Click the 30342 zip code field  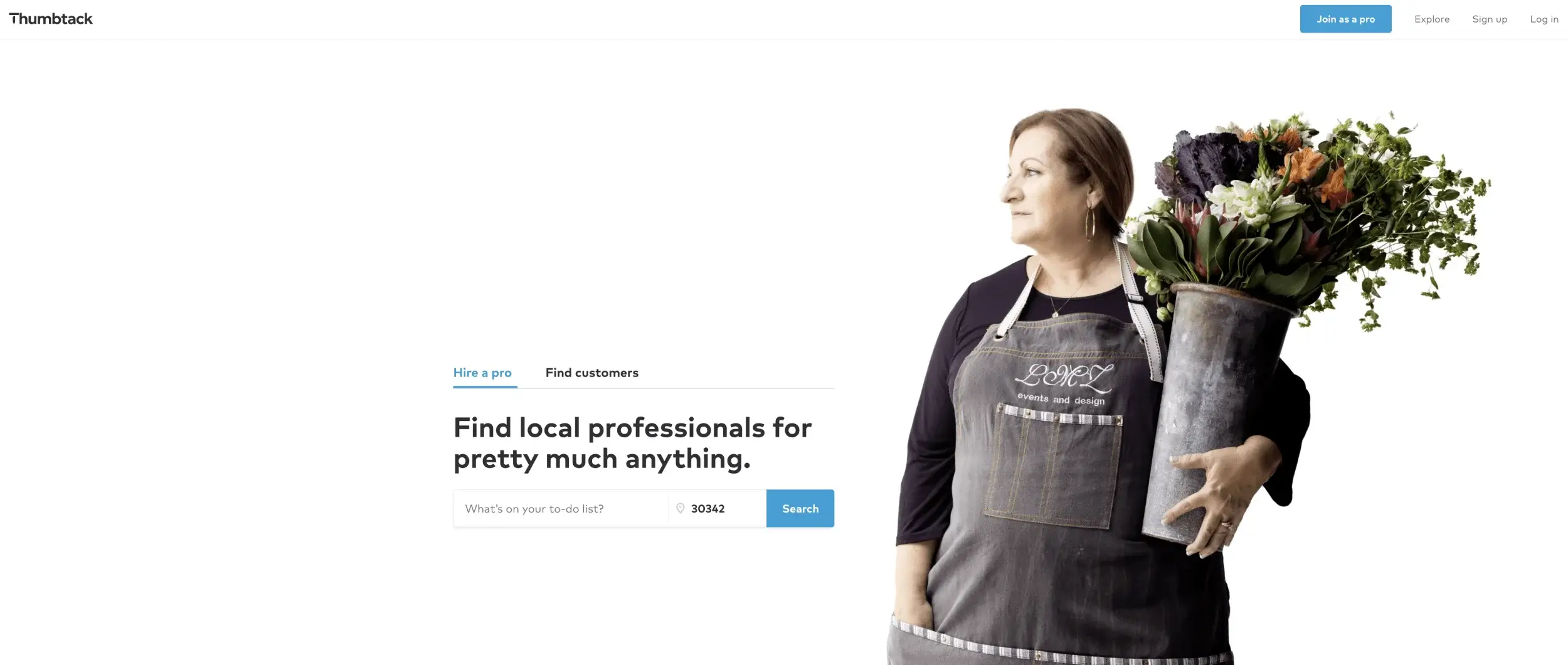[718, 508]
